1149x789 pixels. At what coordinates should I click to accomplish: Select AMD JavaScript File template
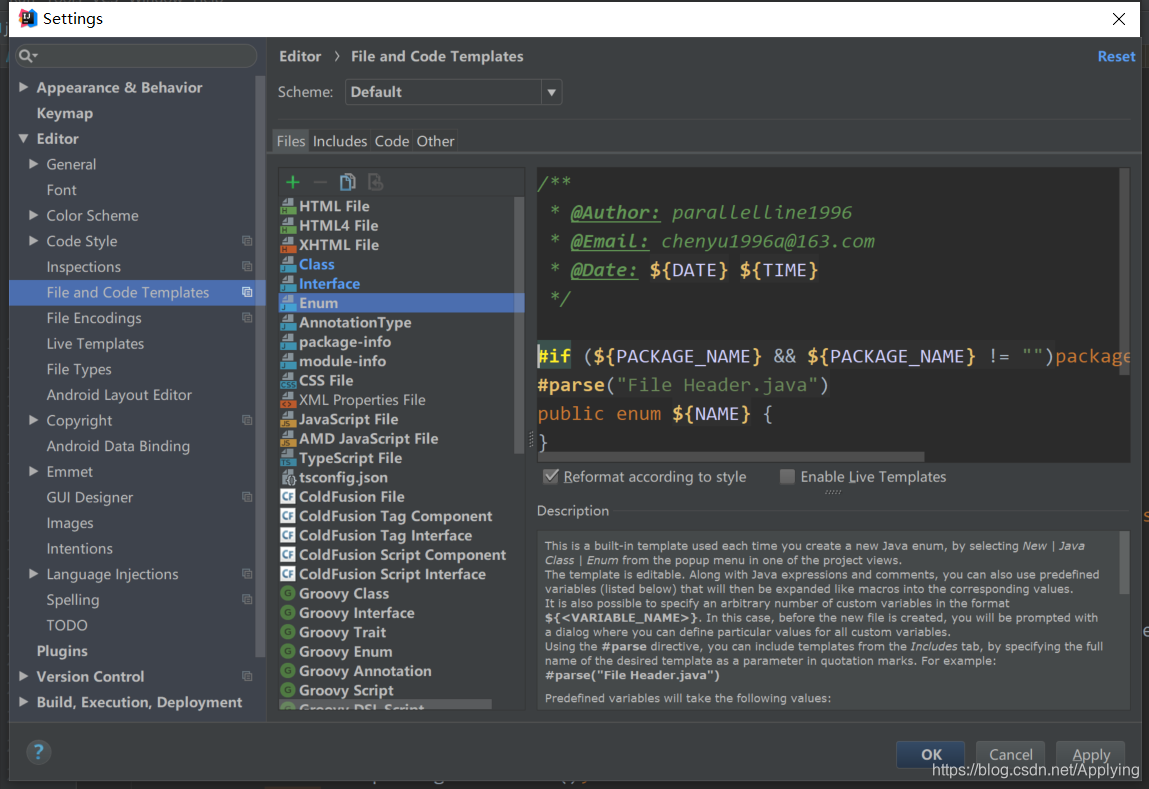(369, 439)
